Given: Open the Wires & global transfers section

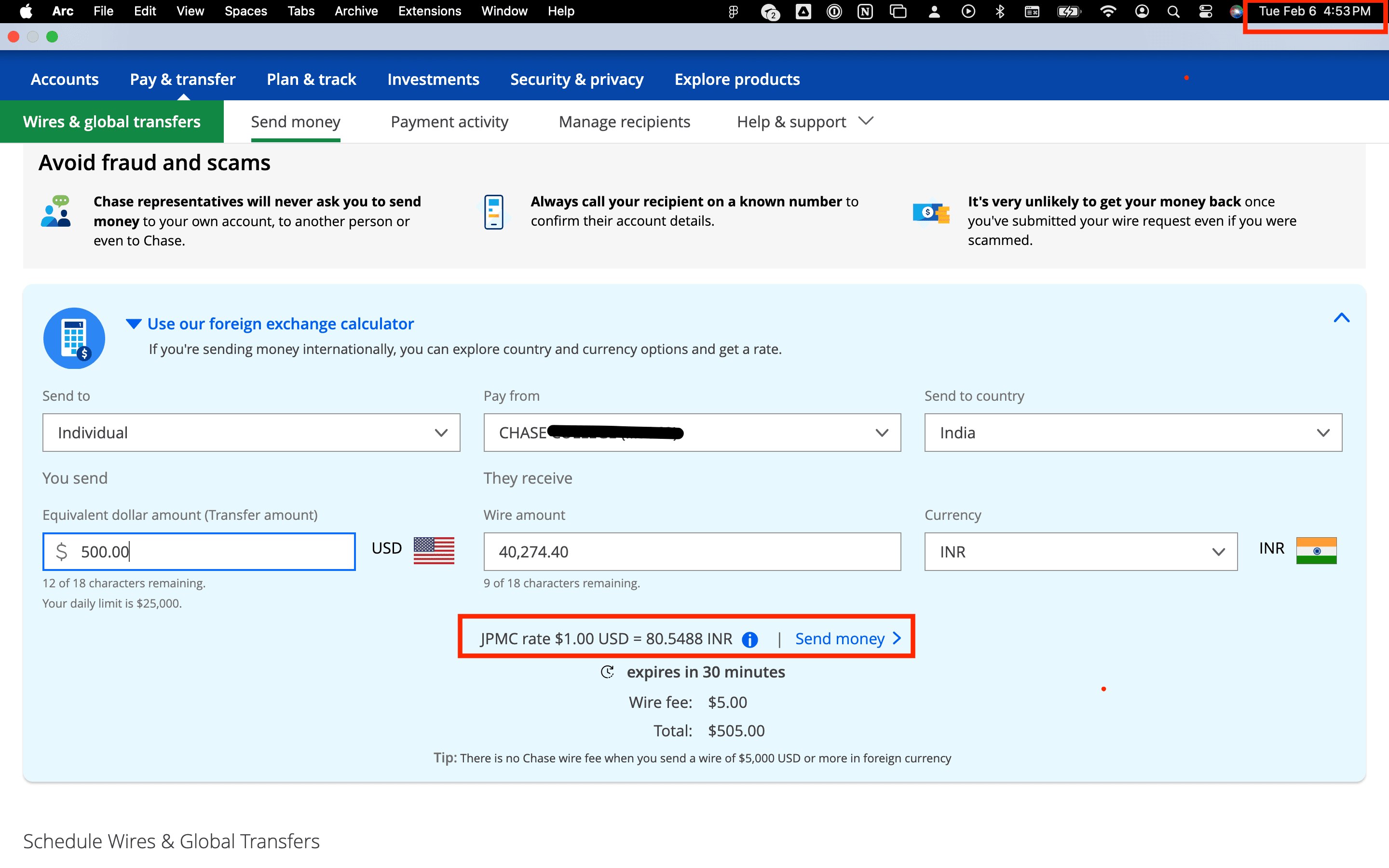Looking at the screenshot, I should point(111,122).
